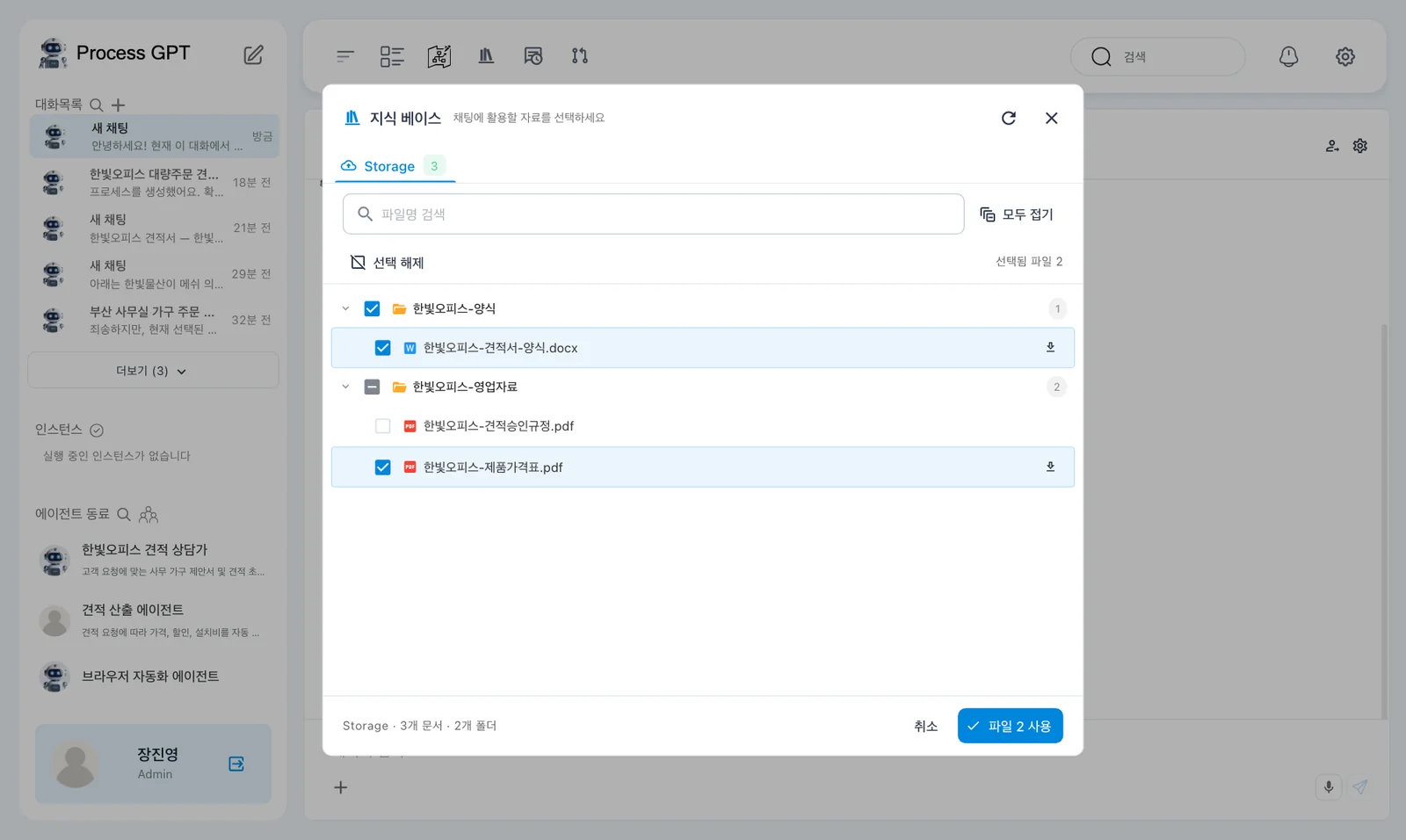Select the Storage tab
The image size is (1406, 840).
[395, 166]
